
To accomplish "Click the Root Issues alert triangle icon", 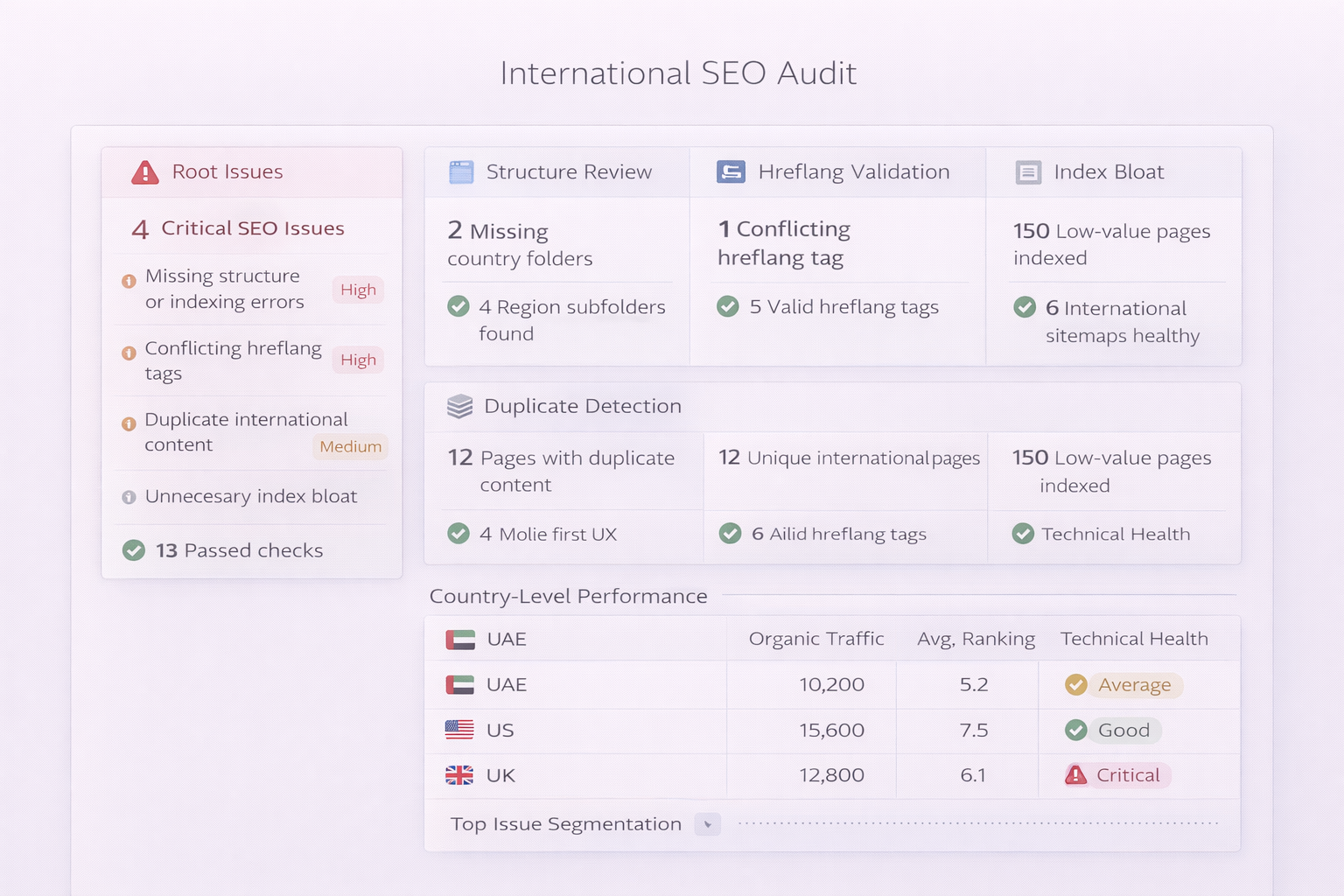I will point(145,171).
